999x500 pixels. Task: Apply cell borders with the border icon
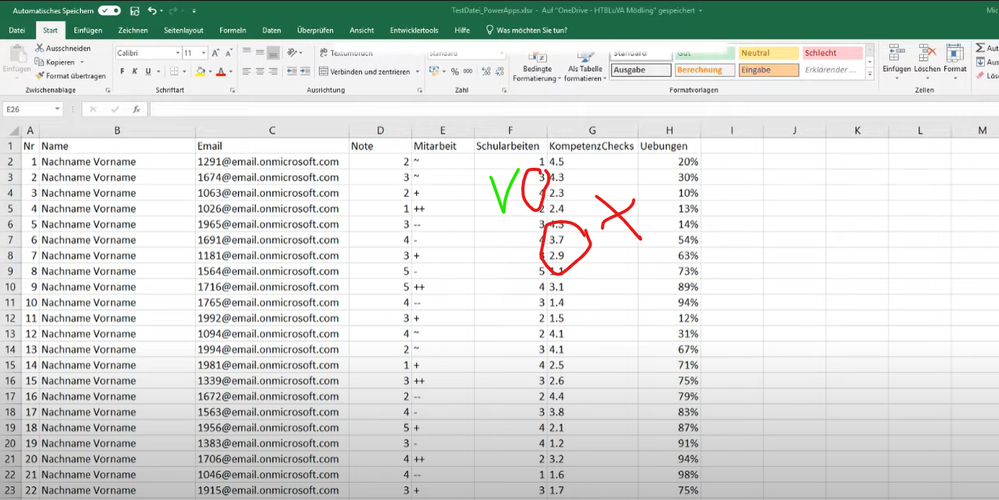pos(174,71)
